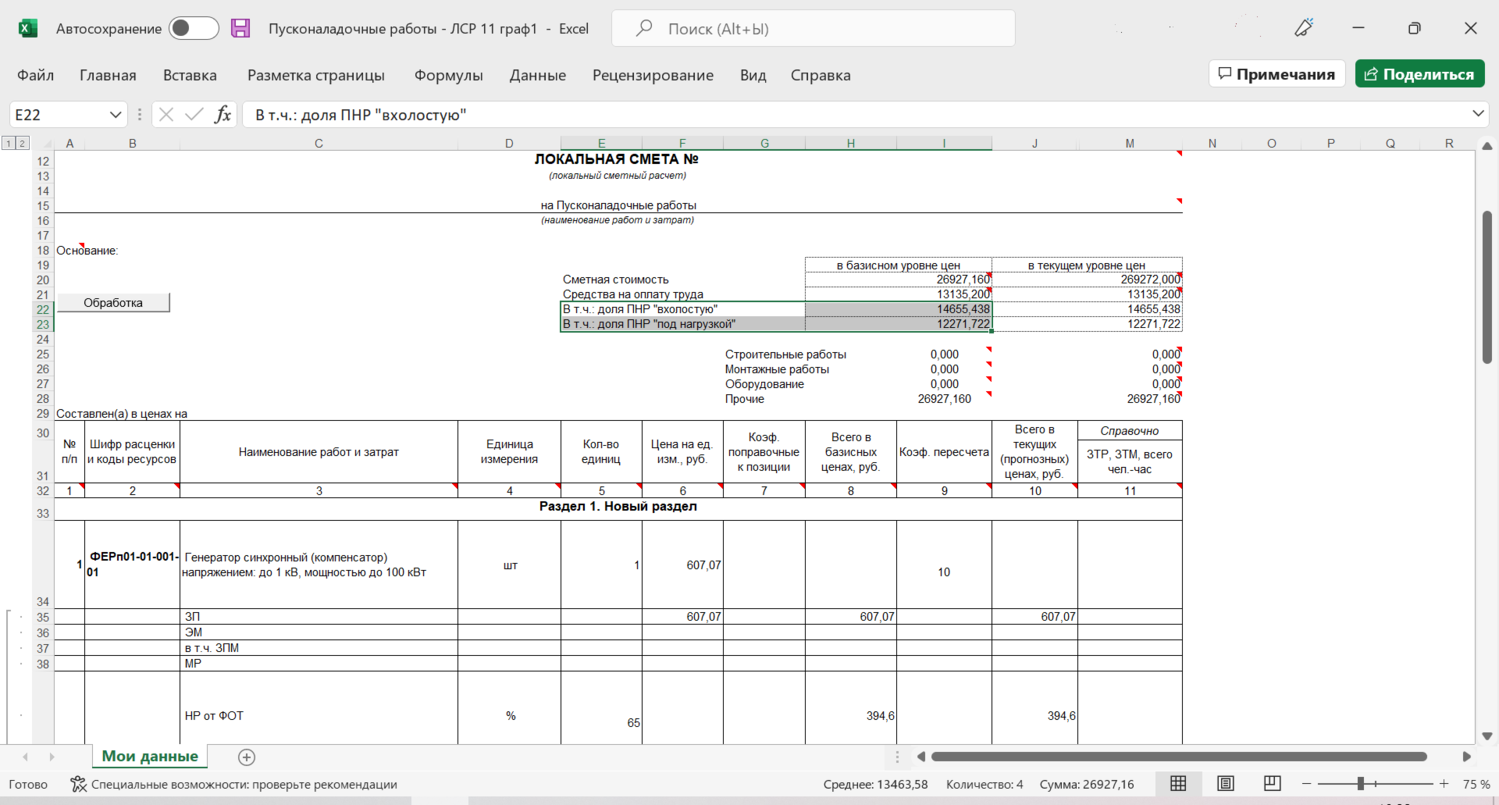Viewport: 1499px width, 805px height.
Task: Expand the formula bar
Action: tap(1479, 115)
